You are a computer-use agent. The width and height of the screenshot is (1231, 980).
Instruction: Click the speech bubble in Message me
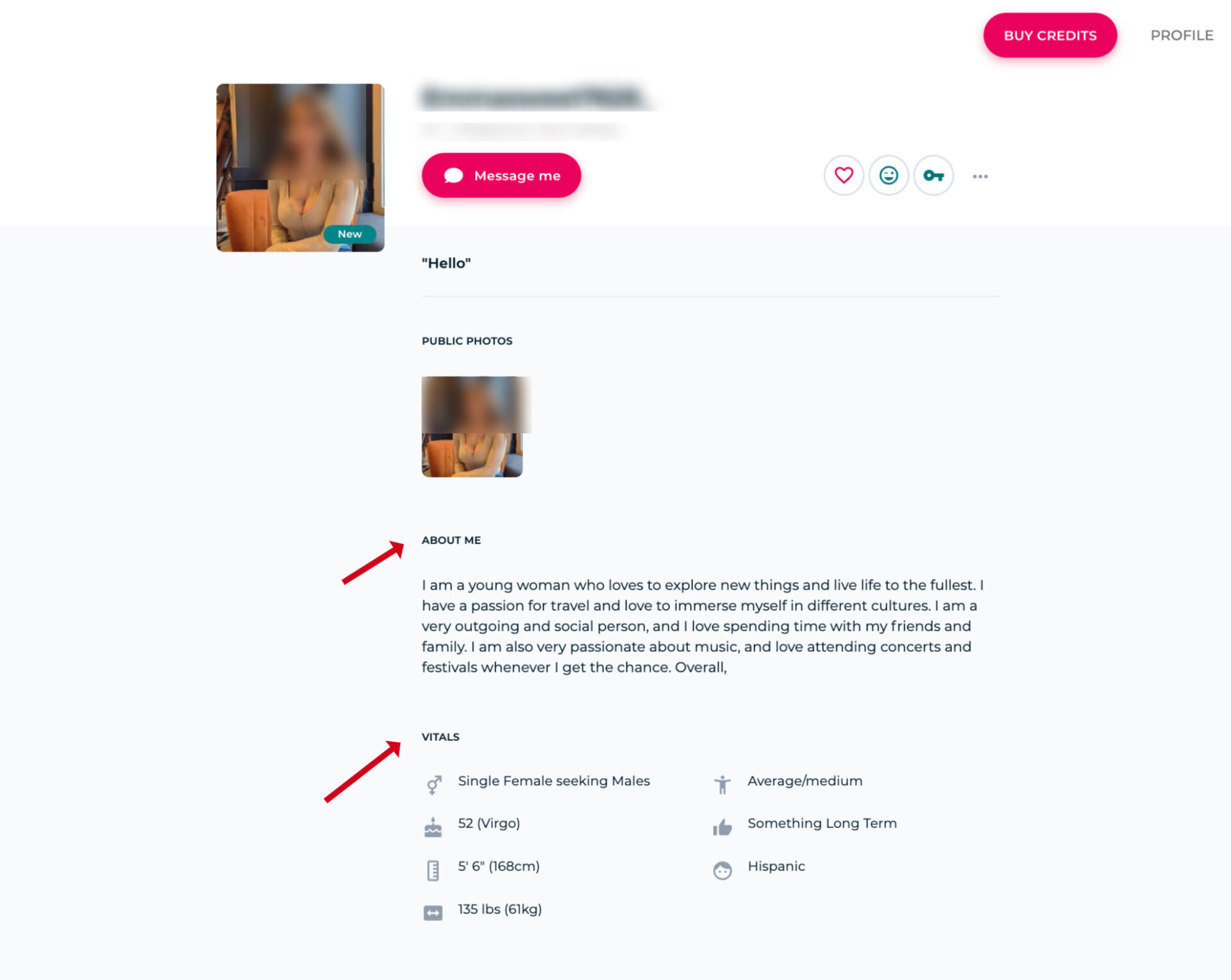(x=453, y=176)
